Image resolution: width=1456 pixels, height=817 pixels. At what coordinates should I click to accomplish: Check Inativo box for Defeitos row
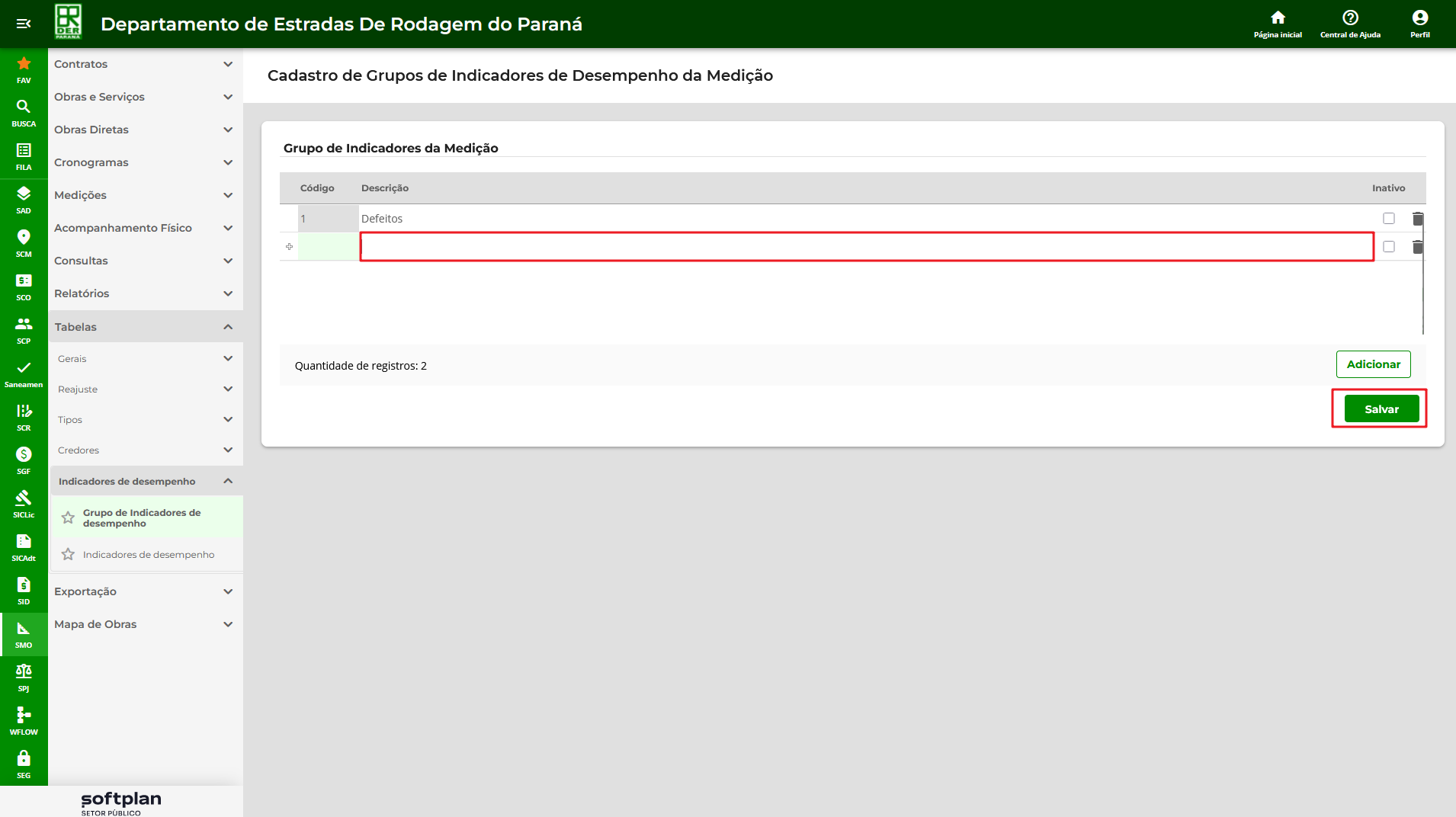[x=1388, y=219]
